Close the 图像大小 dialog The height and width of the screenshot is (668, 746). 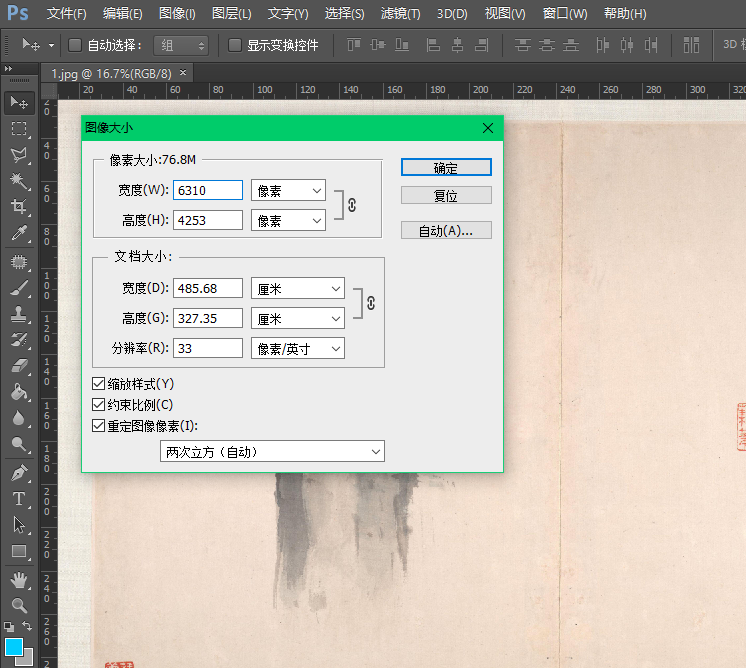pos(488,128)
